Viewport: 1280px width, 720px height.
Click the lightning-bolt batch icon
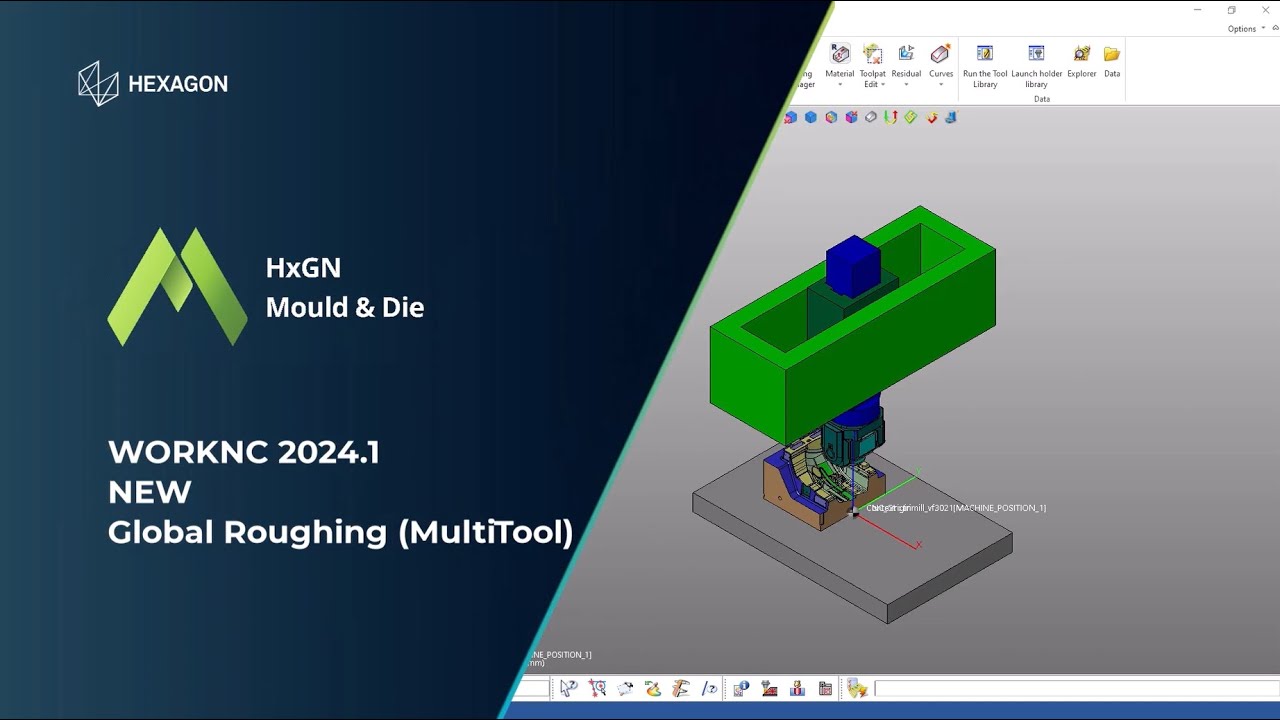click(x=857, y=688)
